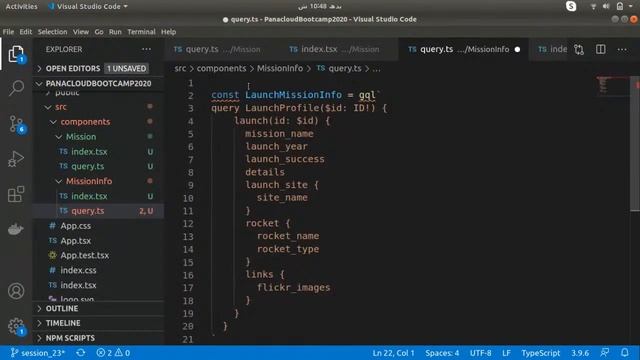Open the Selection menu
The height and width of the screenshot is (360, 640).
click(52, 32)
